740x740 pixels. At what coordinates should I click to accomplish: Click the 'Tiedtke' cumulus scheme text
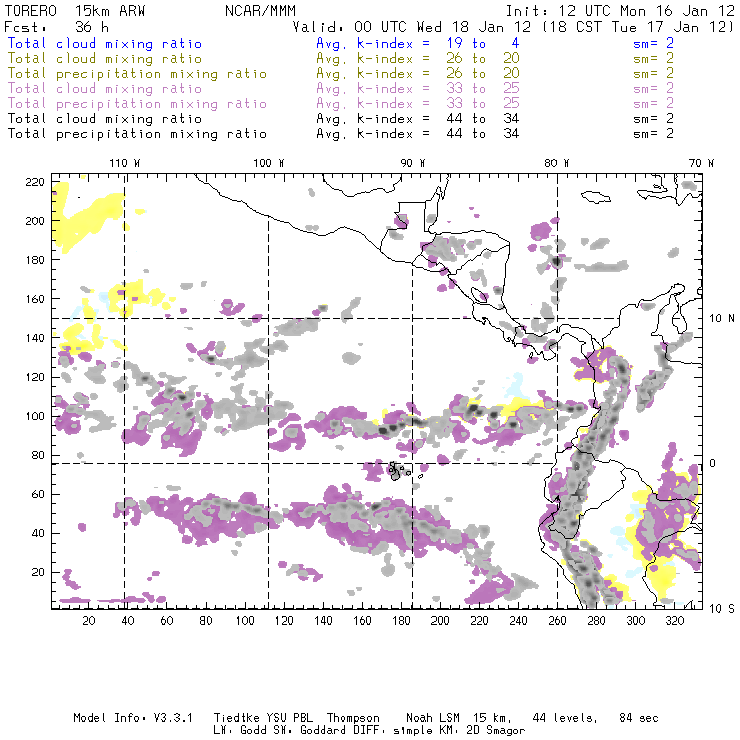[237, 718]
